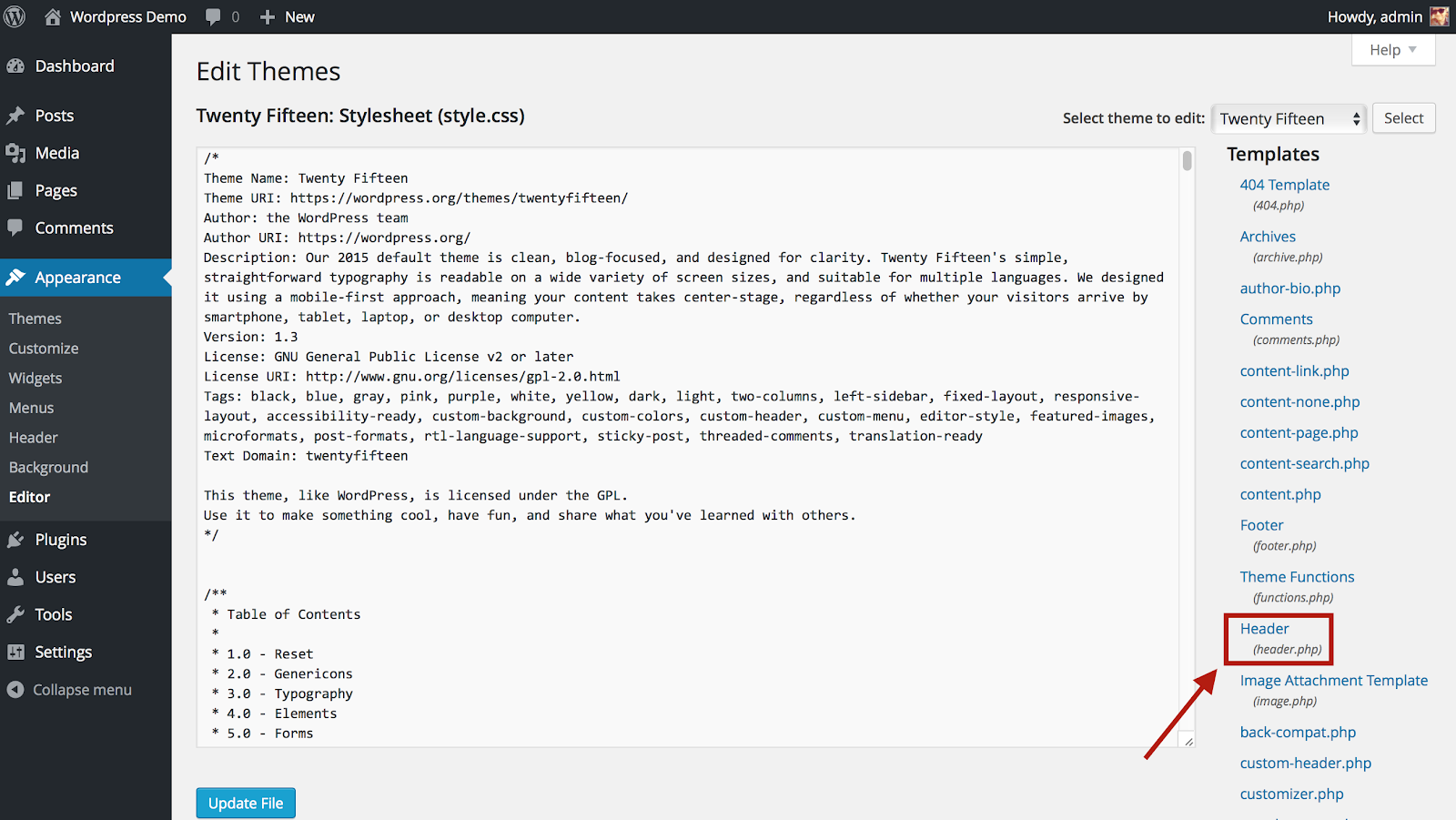Open the Settings section via its gear icon
1456x820 pixels.
[x=18, y=652]
